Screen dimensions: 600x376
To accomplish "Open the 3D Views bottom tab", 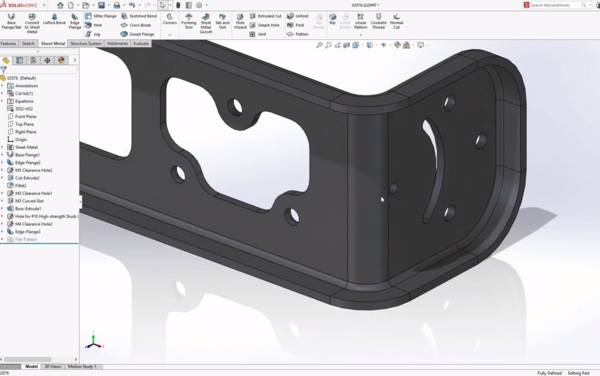I will pyautogui.click(x=53, y=366).
